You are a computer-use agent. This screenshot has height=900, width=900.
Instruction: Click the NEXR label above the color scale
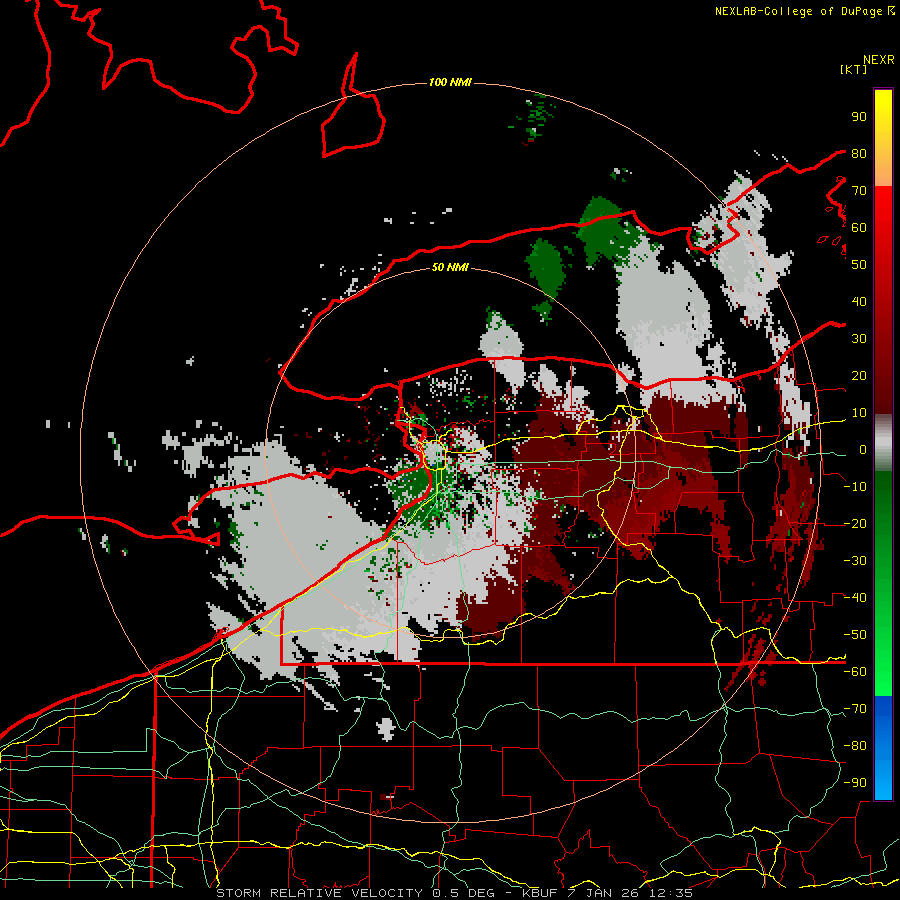(879, 60)
